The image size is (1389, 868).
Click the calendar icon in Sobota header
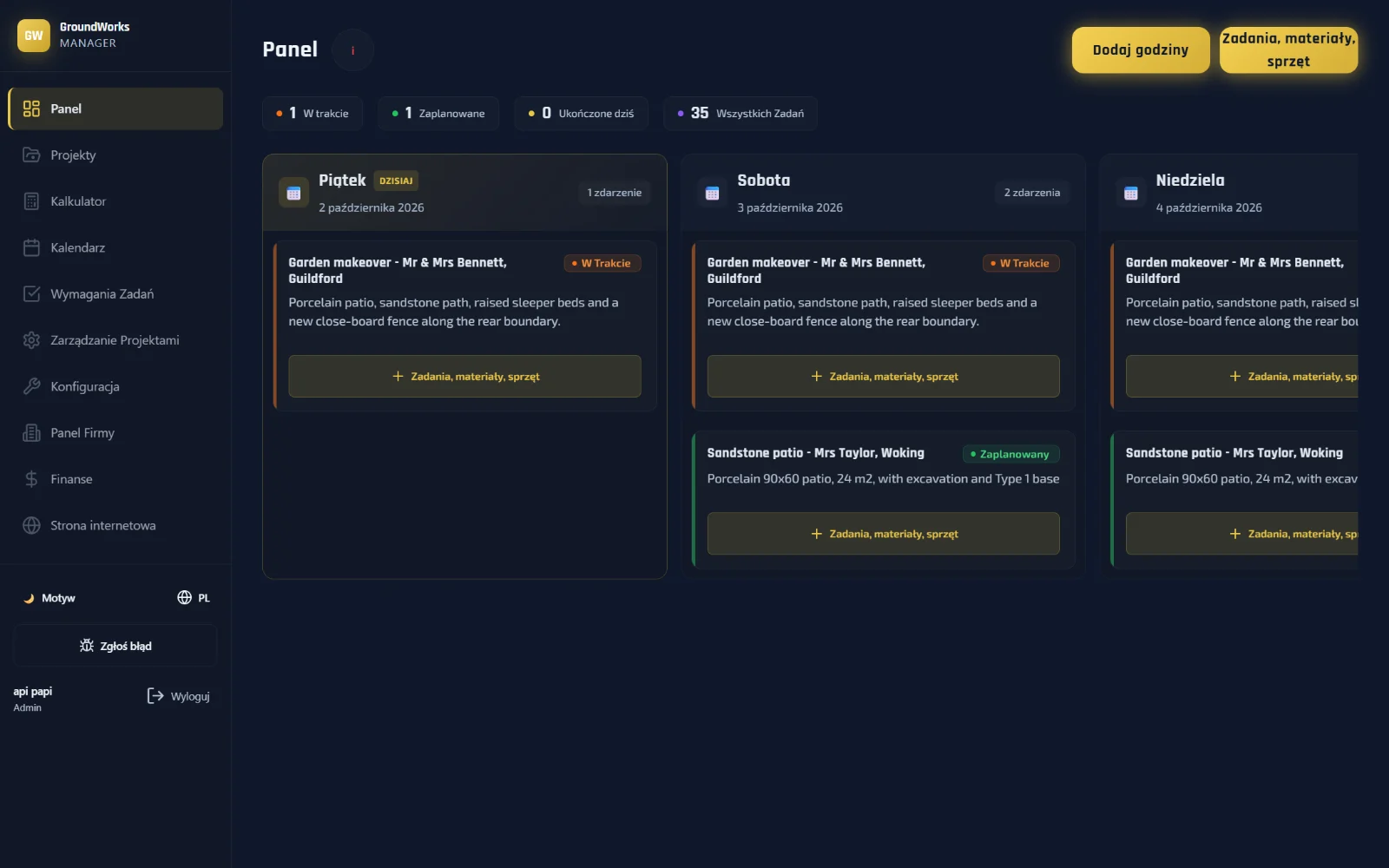(712, 193)
